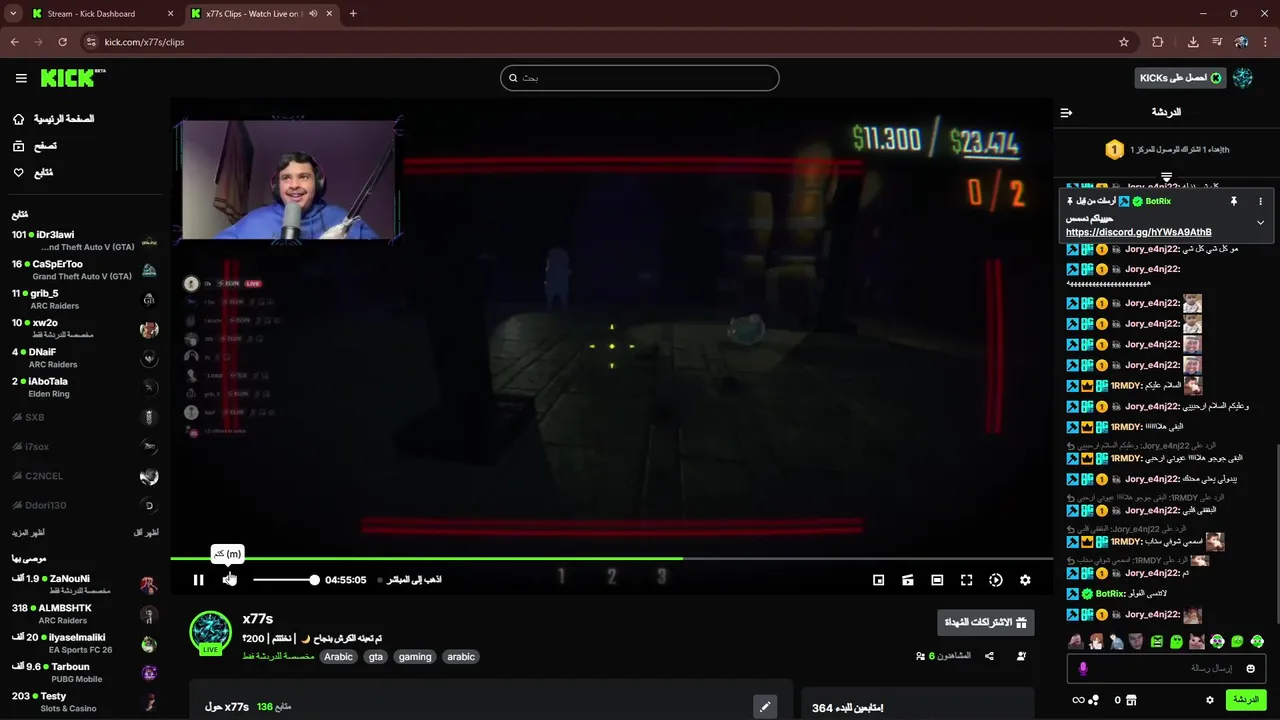This screenshot has width=1280, height=720.
Task: Open CaSpErToo channel in sidebar
Action: pyautogui.click(x=85, y=270)
